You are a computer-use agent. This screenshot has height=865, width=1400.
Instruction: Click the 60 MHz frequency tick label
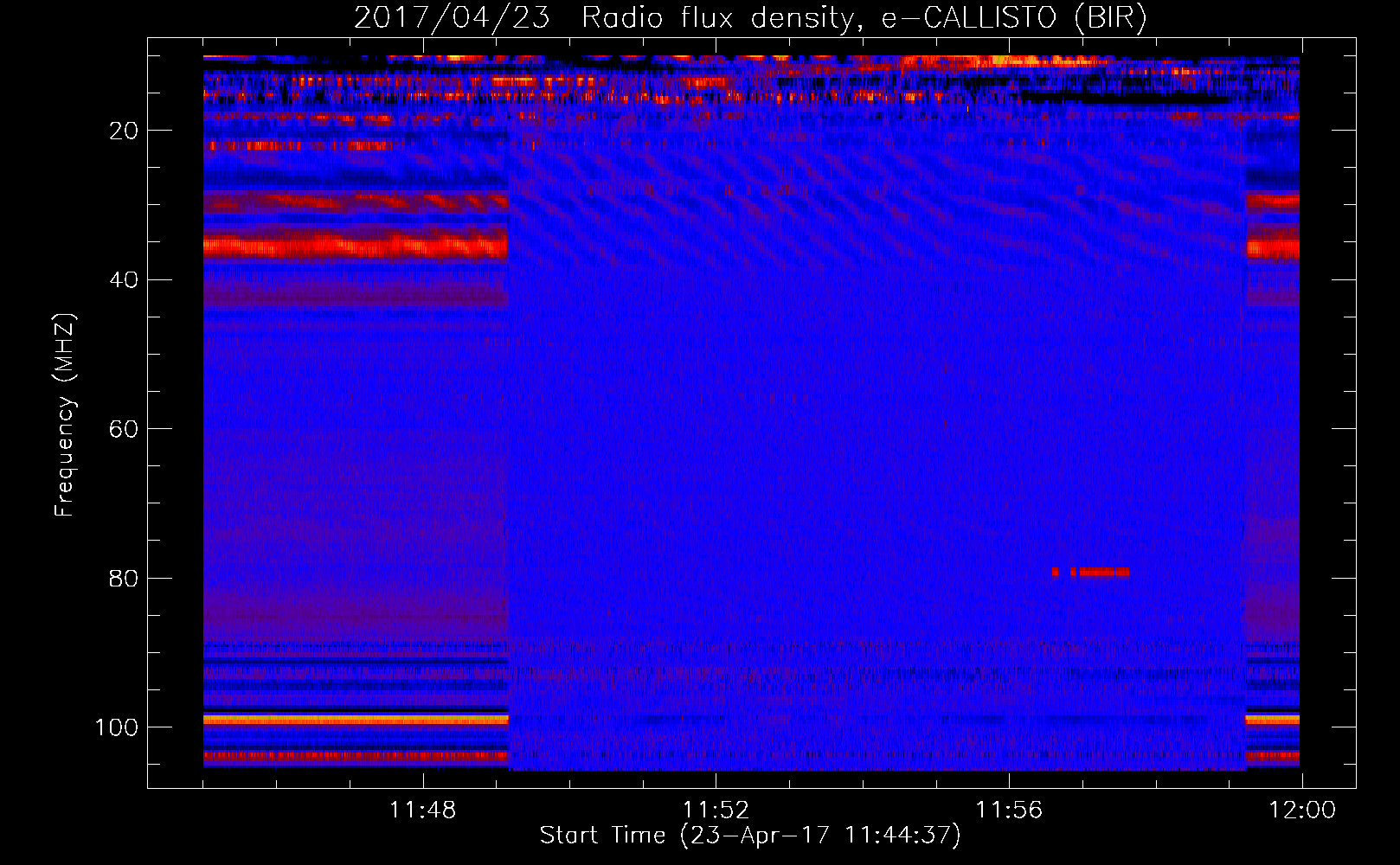coord(124,429)
